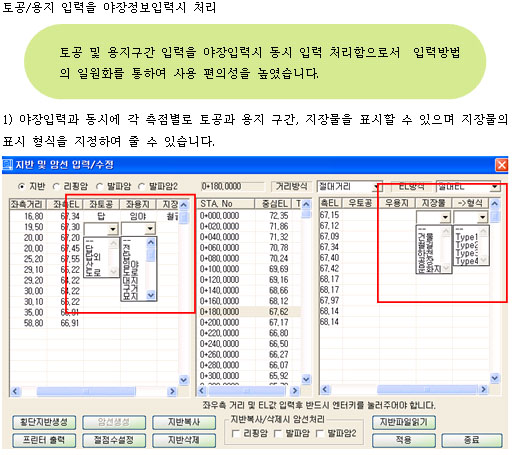Select the 지반 radio button
The image size is (513, 455).
click(x=21, y=187)
